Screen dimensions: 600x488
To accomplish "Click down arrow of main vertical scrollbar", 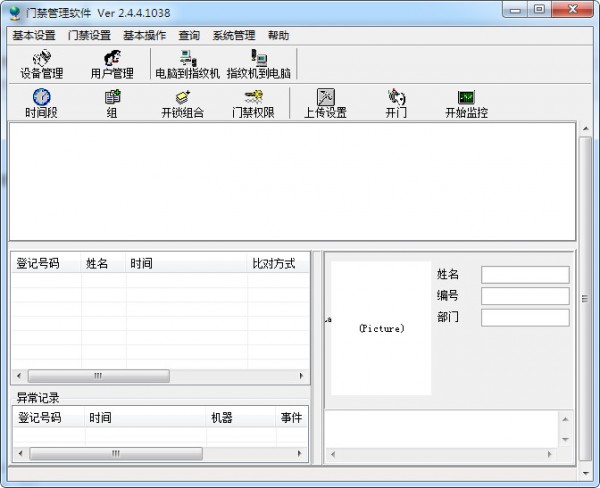I will [x=586, y=473].
